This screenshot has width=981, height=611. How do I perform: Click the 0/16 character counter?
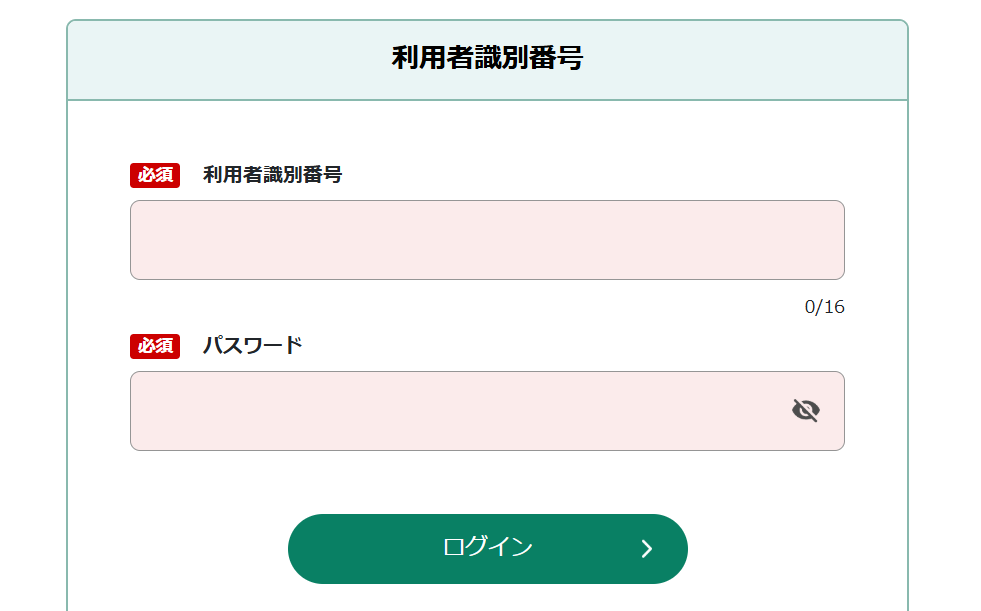pyautogui.click(x=825, y=307)
